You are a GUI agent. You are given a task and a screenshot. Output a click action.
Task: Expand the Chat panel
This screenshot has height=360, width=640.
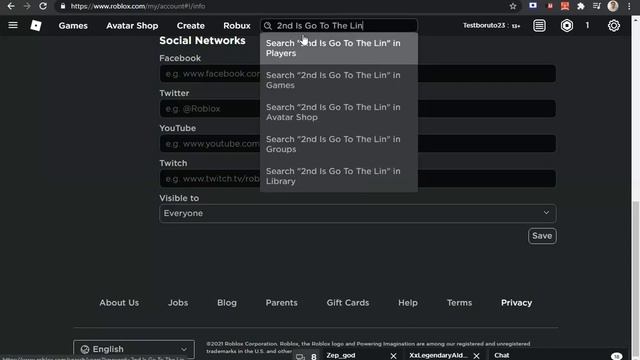click(x=502, y=356)
